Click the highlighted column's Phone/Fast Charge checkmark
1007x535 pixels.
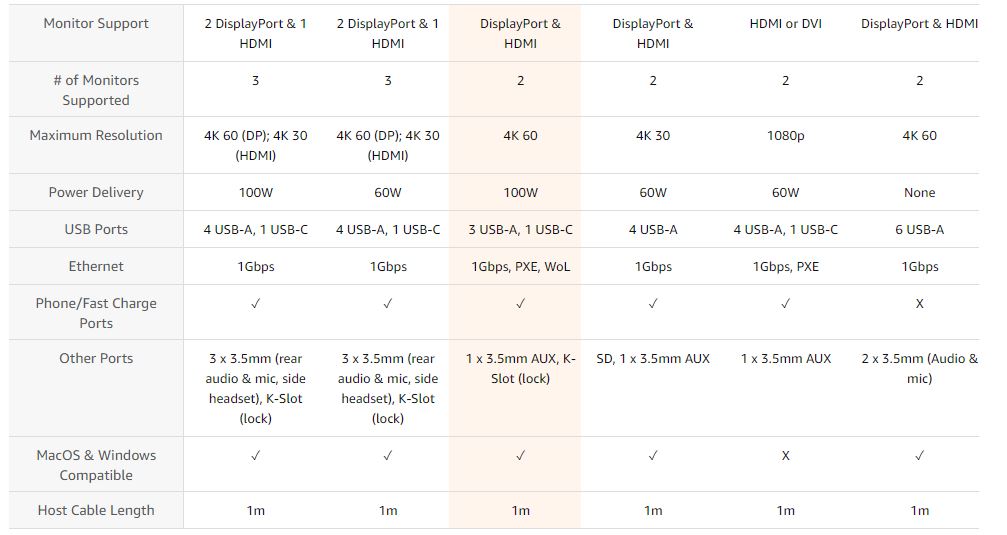520,303
